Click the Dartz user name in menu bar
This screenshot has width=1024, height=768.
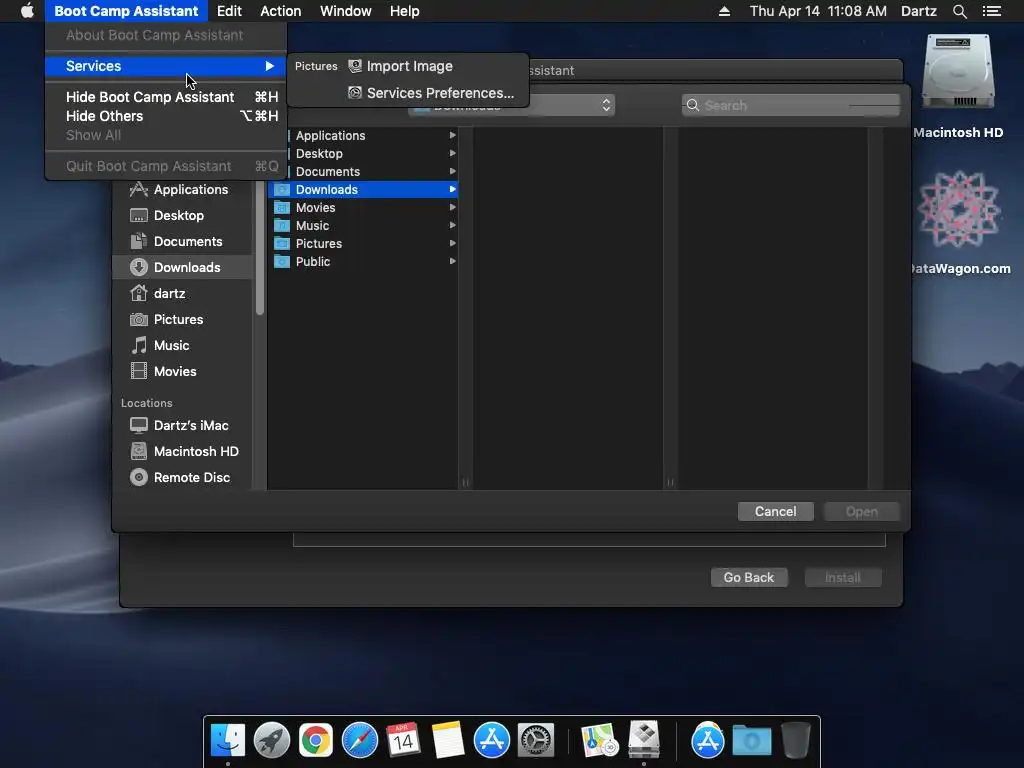[x=918, y=11]
